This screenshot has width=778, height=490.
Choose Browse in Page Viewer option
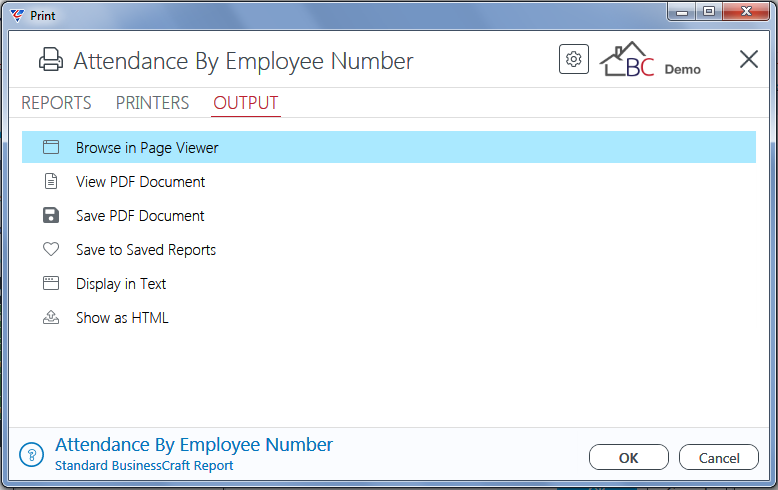click(389, 147)
